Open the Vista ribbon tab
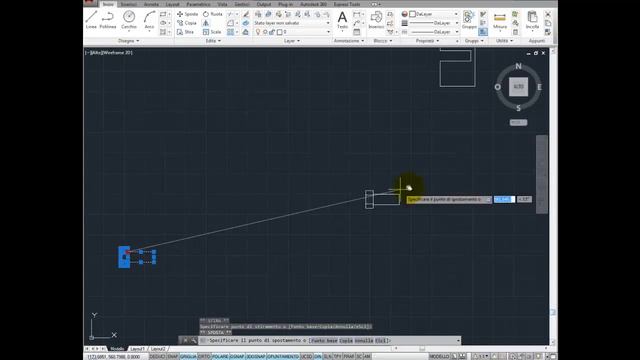The width and height of the screenshot is (640, 360). click(x=222, y=4)
